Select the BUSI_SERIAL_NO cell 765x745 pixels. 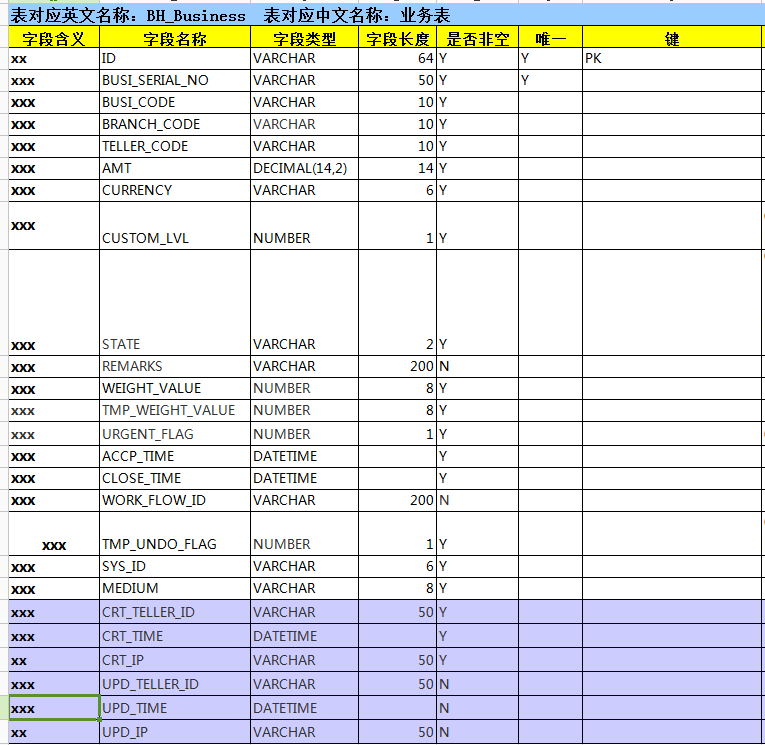(x=175, y=81)
